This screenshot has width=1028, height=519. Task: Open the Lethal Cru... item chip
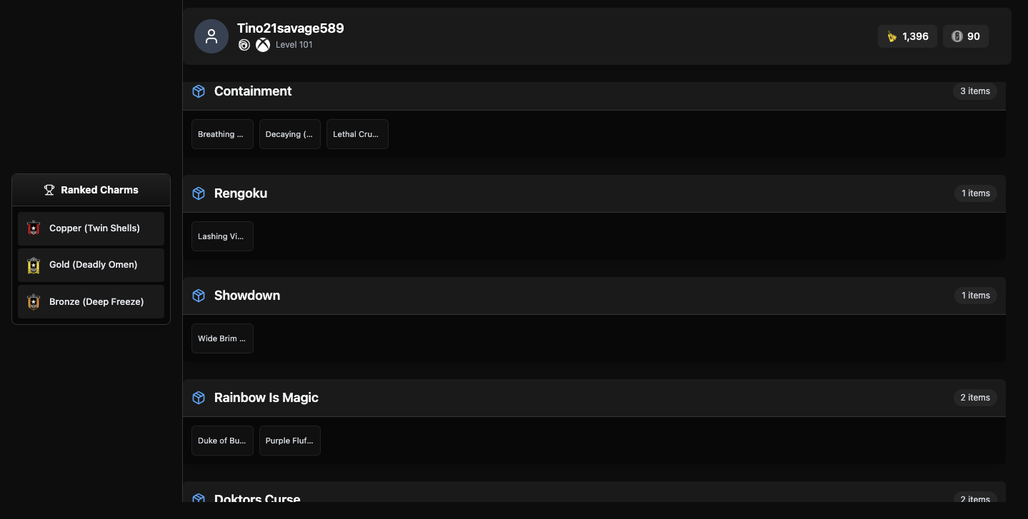[357, 134]
